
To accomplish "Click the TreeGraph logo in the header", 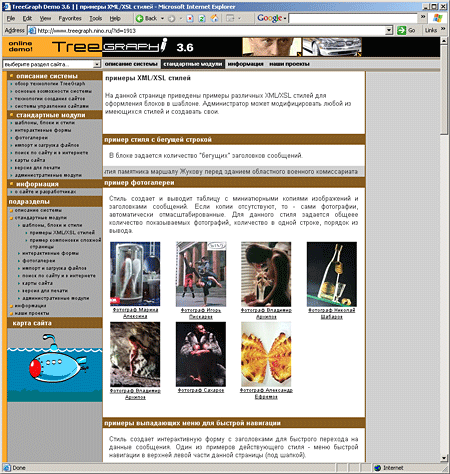I will 110,46.
